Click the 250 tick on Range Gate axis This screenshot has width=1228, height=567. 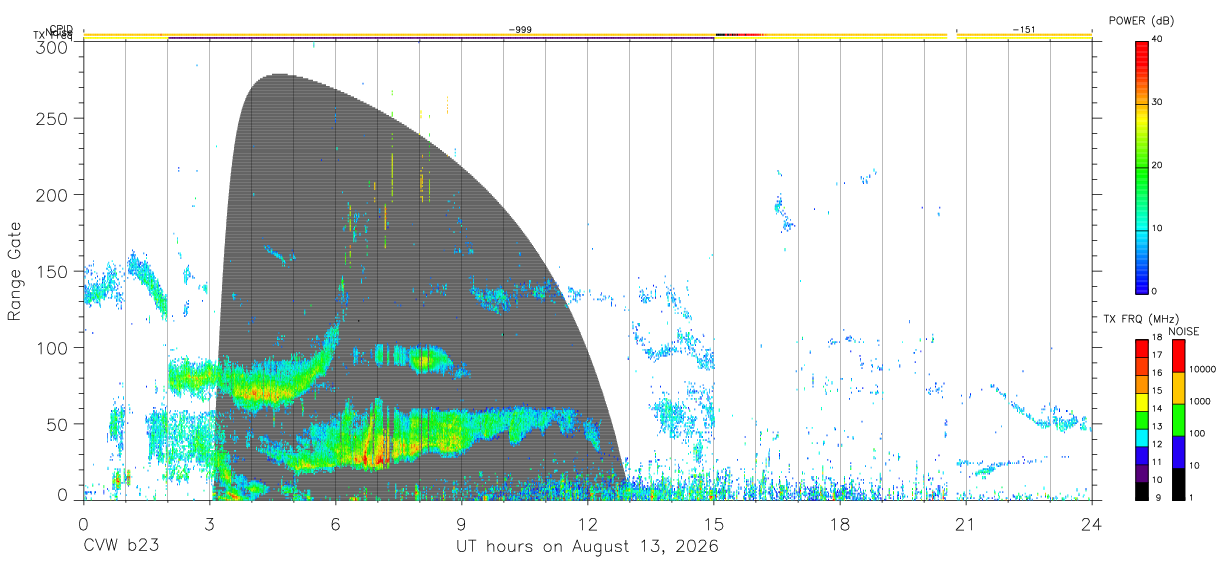tap(50, 118)
